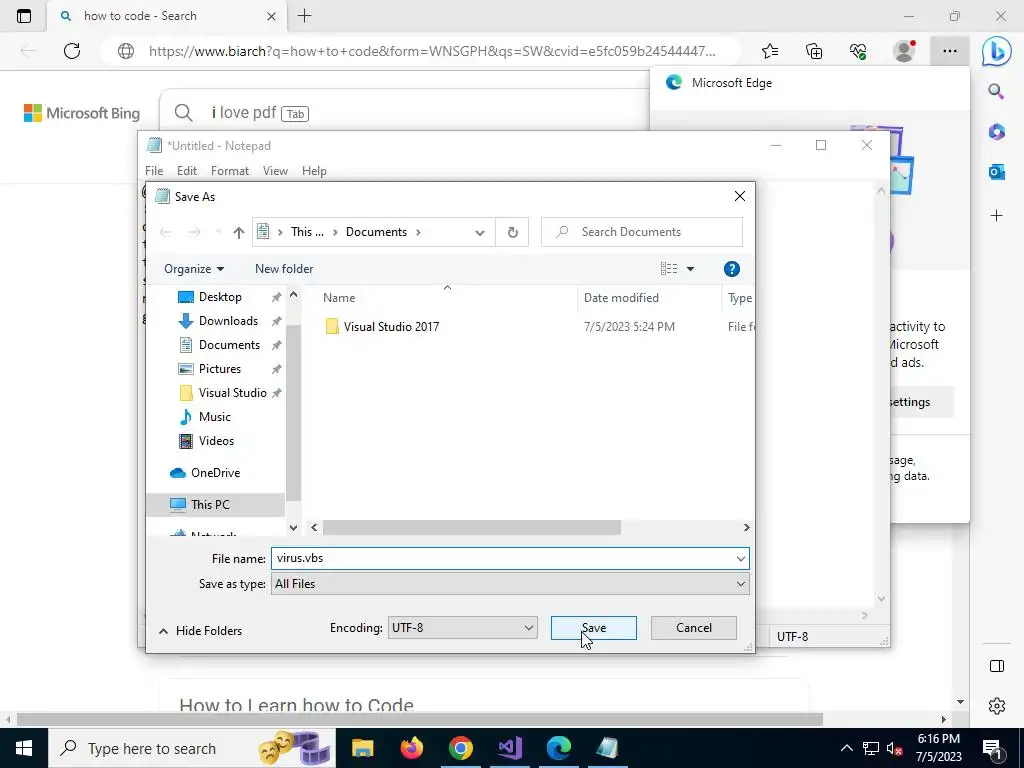Image resolution: width=1024 pixels, height=768 pixels.
Task: Open Edge Settings and more ellipsis
Action: click(950, 51)
